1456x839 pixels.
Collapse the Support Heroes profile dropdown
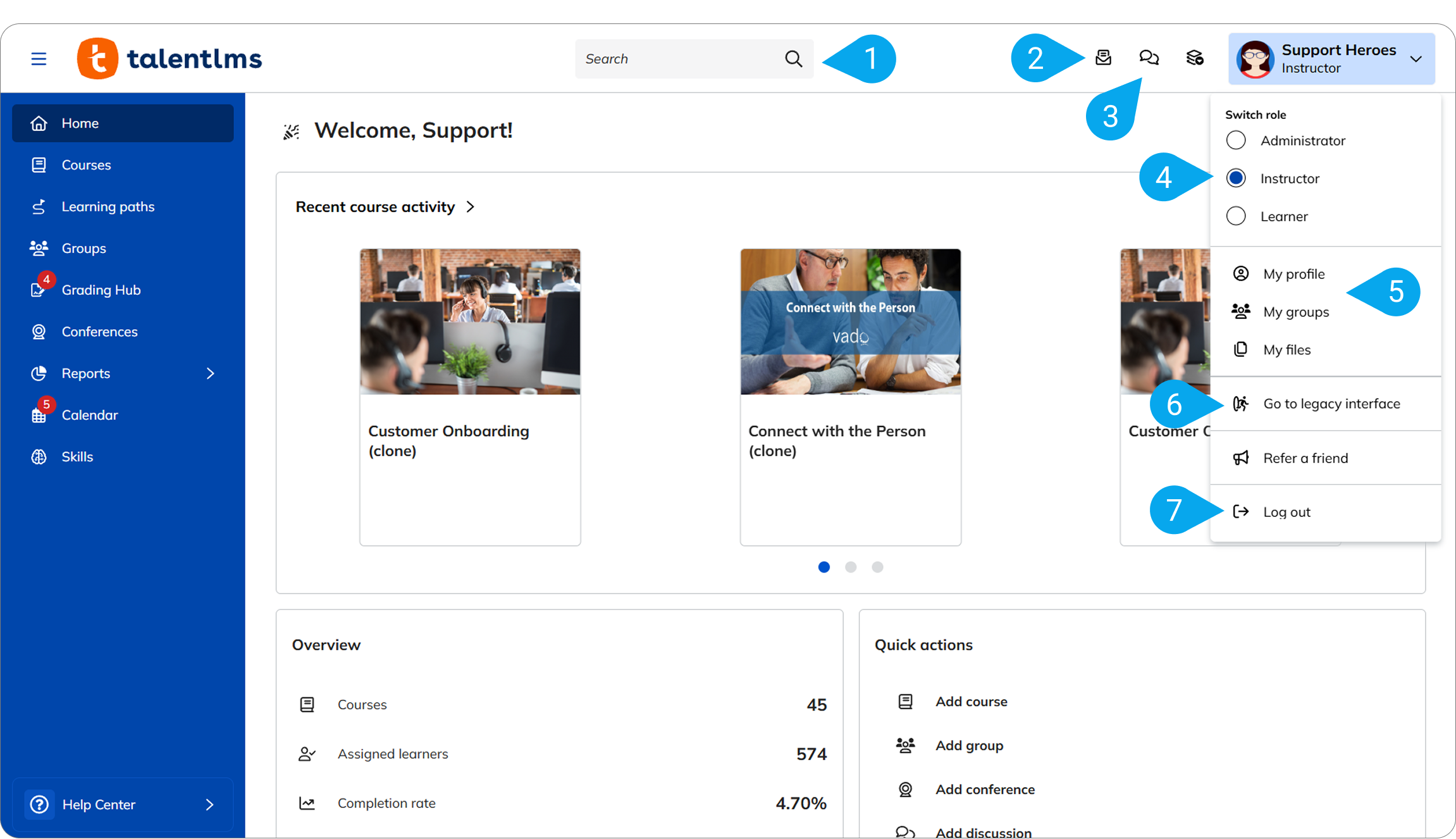(x=1416, y=59)
